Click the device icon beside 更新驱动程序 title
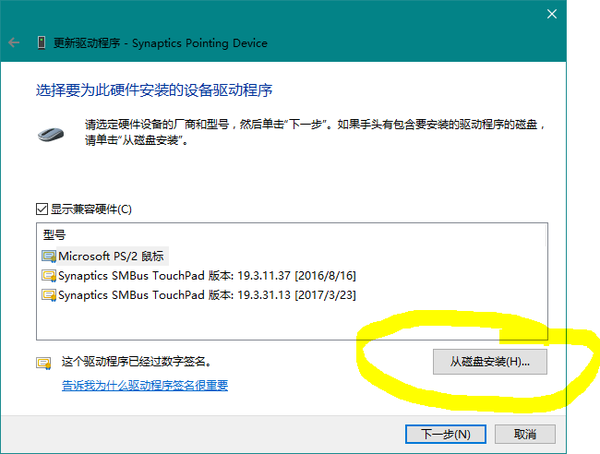The height and width of the screenshot is (454, 600). [x=41, y=42]
